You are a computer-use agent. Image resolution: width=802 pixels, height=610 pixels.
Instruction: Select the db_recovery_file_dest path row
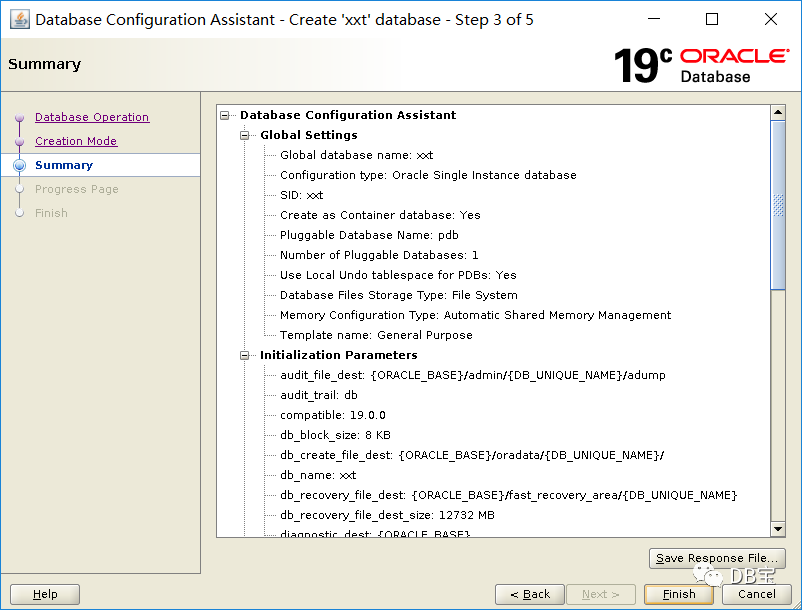pyautogui.click(x=508, y=495)
